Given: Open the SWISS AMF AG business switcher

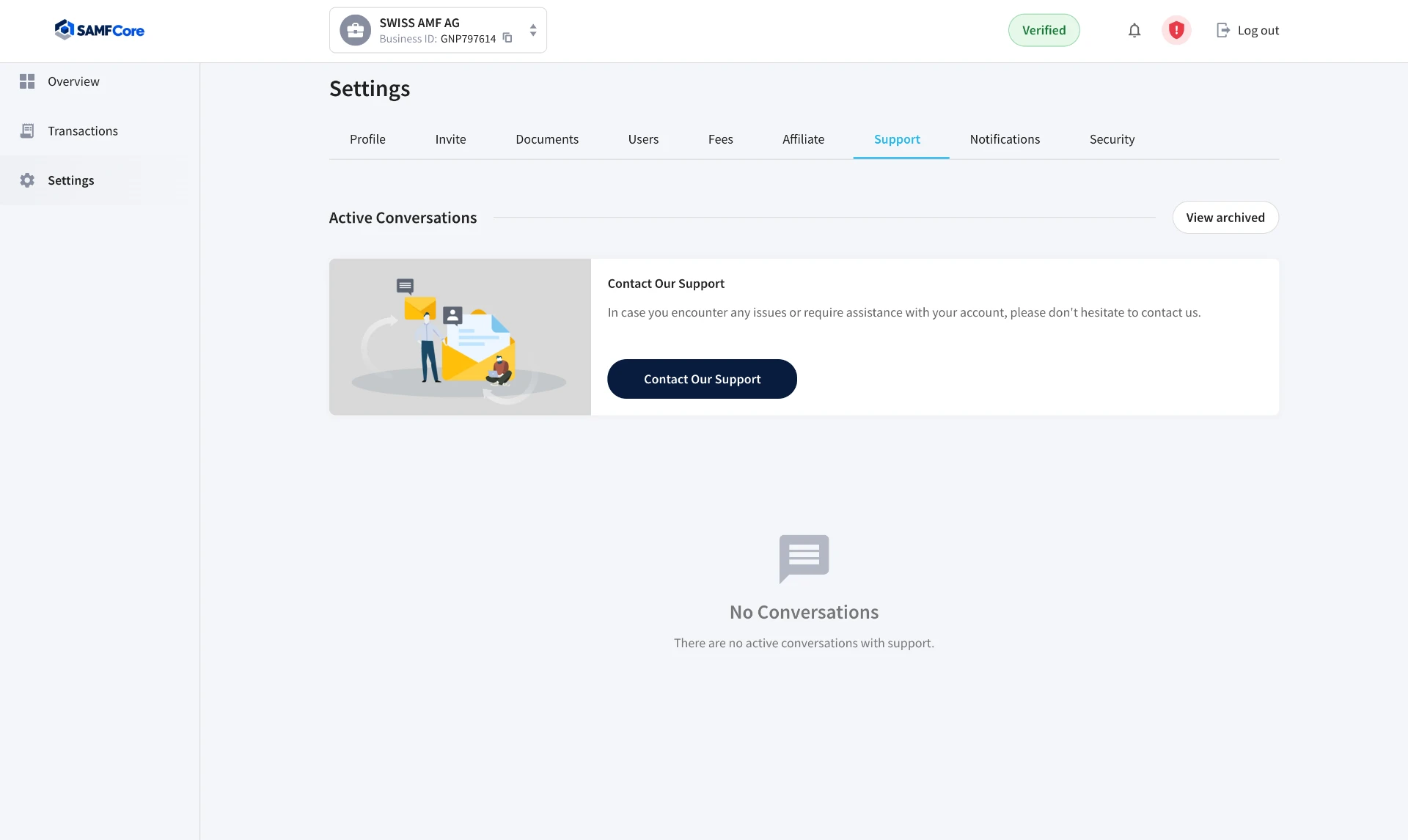Looking at the screenshot, I should [x=438, y=30].
